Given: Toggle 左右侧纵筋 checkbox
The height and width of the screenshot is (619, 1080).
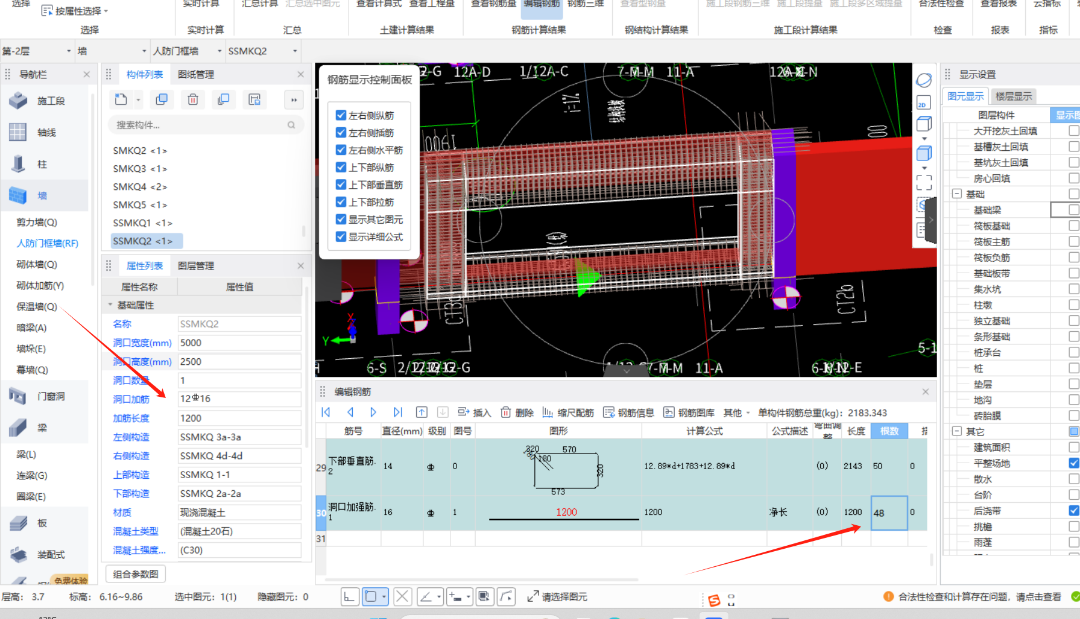Looking at the screenshot, I should coord(340,115).
